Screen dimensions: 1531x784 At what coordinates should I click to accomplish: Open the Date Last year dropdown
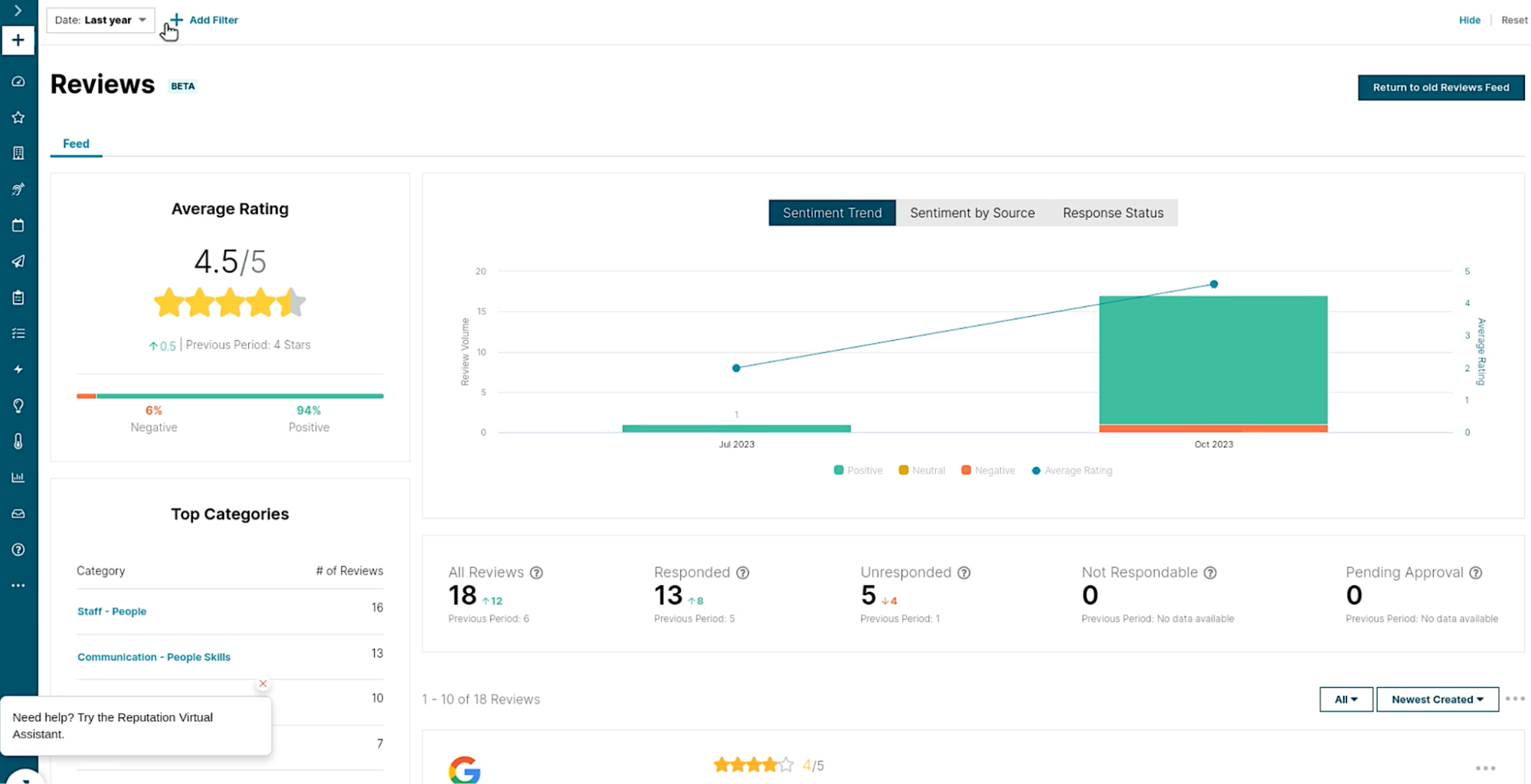100,20
